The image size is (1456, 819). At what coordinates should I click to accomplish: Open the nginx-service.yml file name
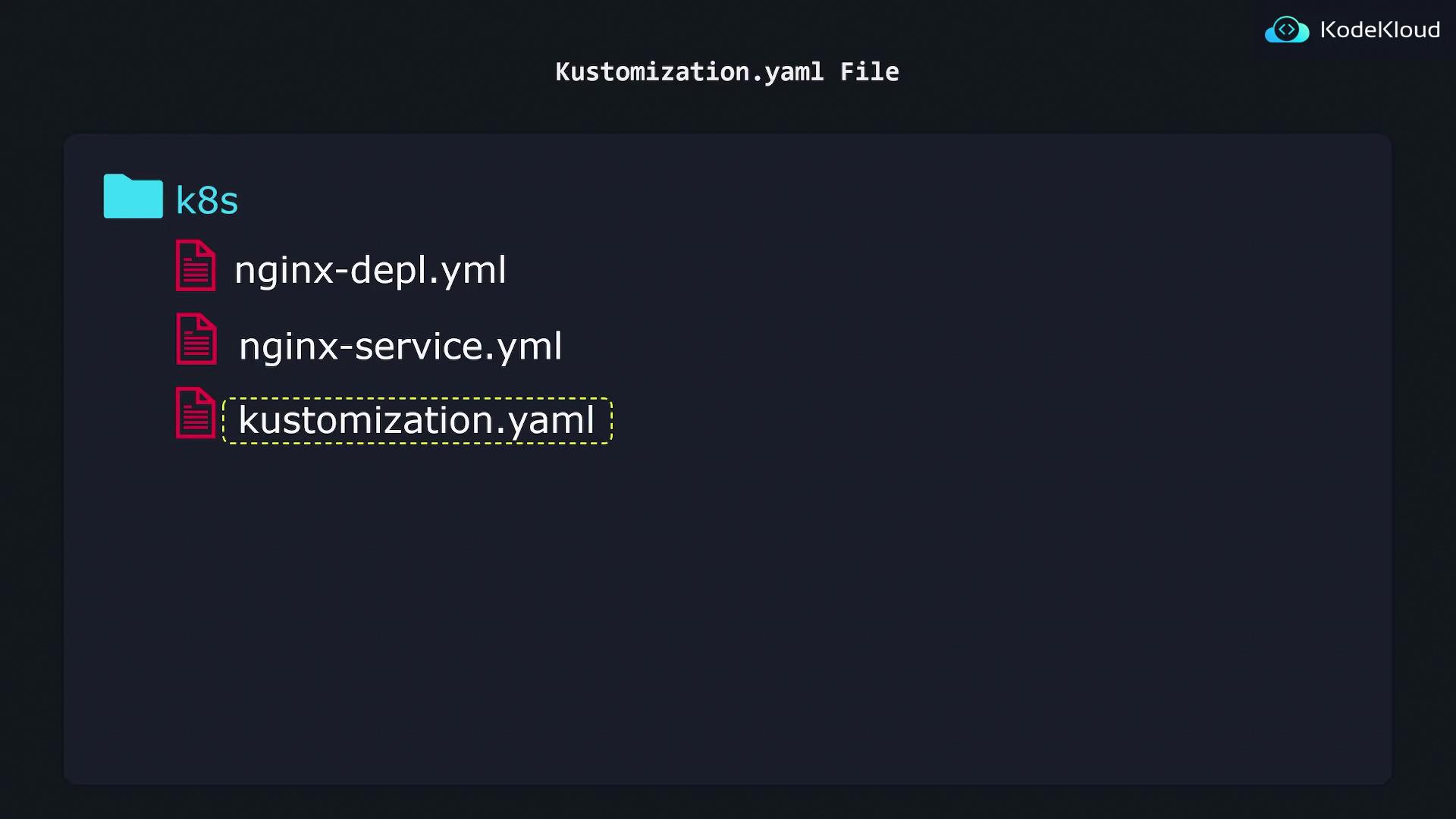(x=400, y=346)
